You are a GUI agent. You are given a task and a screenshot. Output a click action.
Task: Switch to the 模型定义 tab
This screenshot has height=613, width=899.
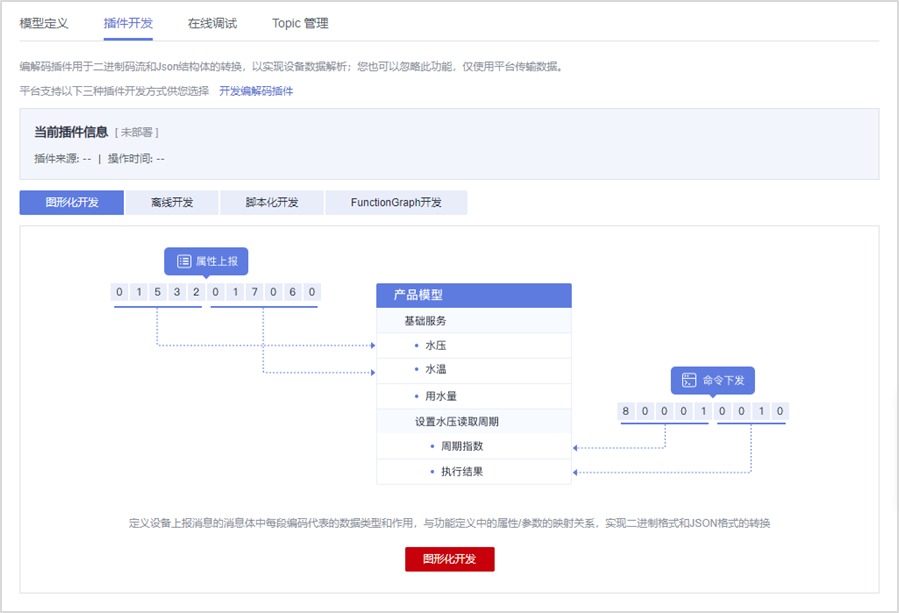[x=44, y=23]
